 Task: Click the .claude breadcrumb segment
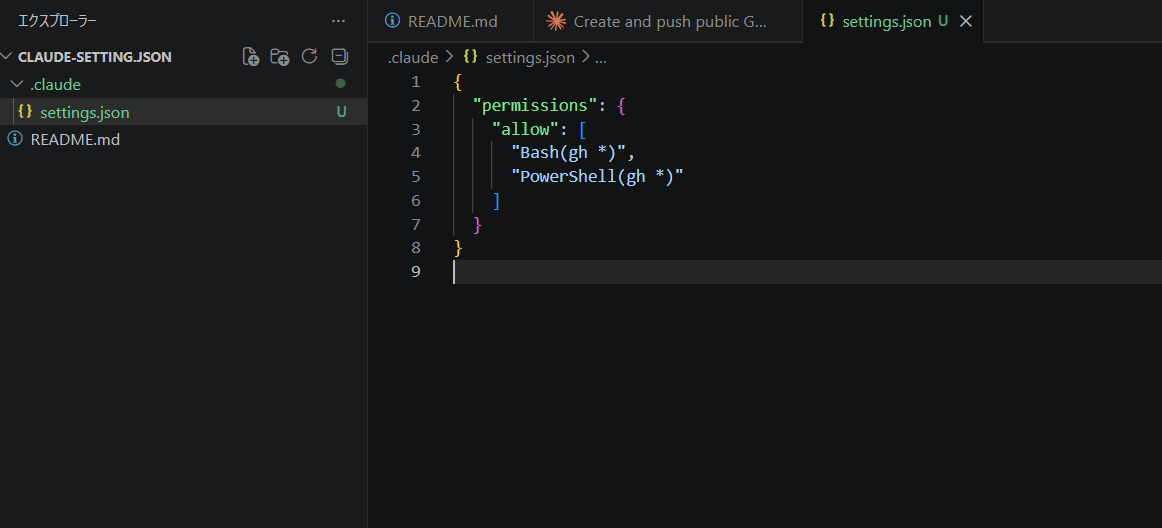(x=413, y=57)
